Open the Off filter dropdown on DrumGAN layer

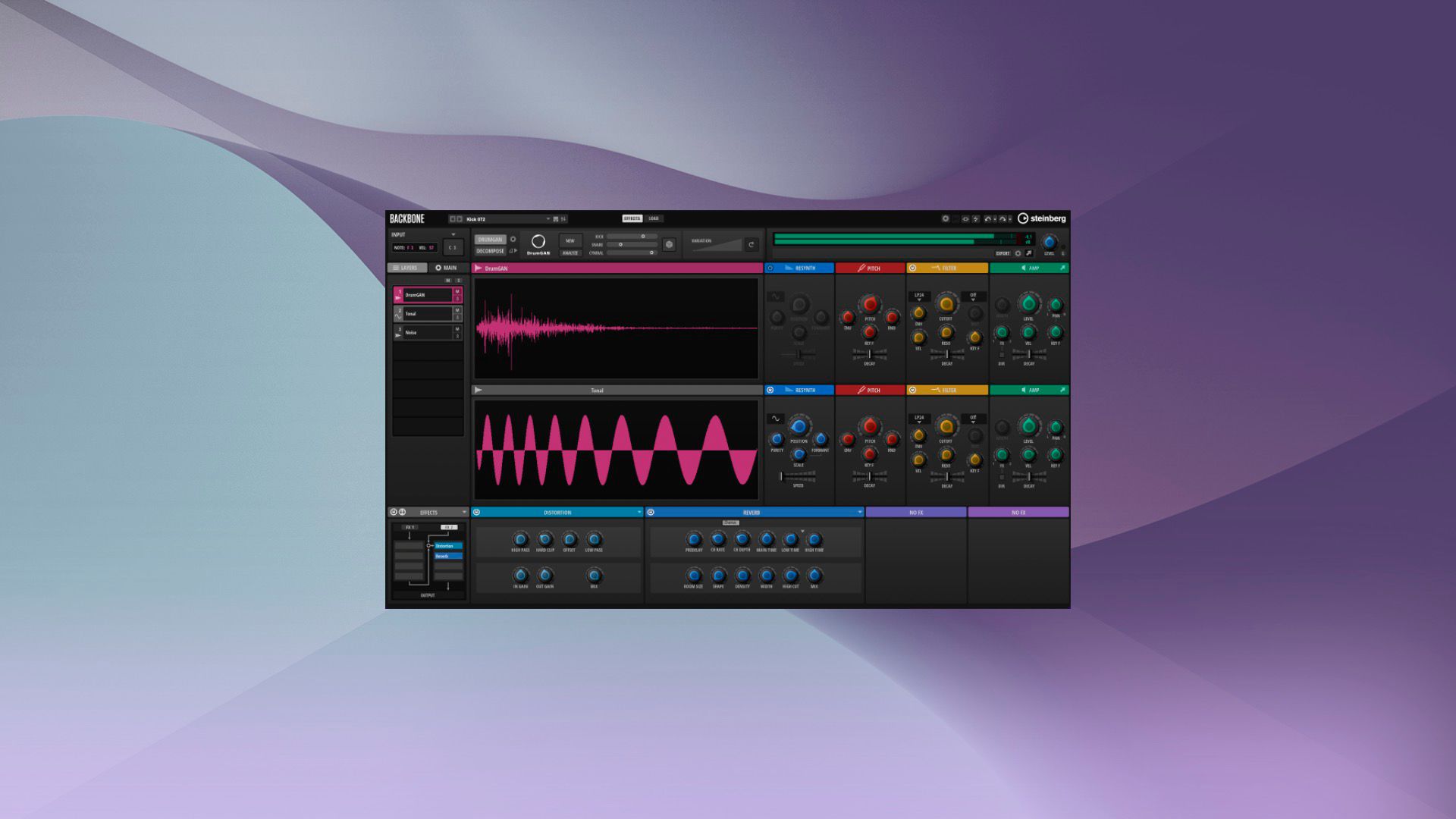[x=973, y=297]
